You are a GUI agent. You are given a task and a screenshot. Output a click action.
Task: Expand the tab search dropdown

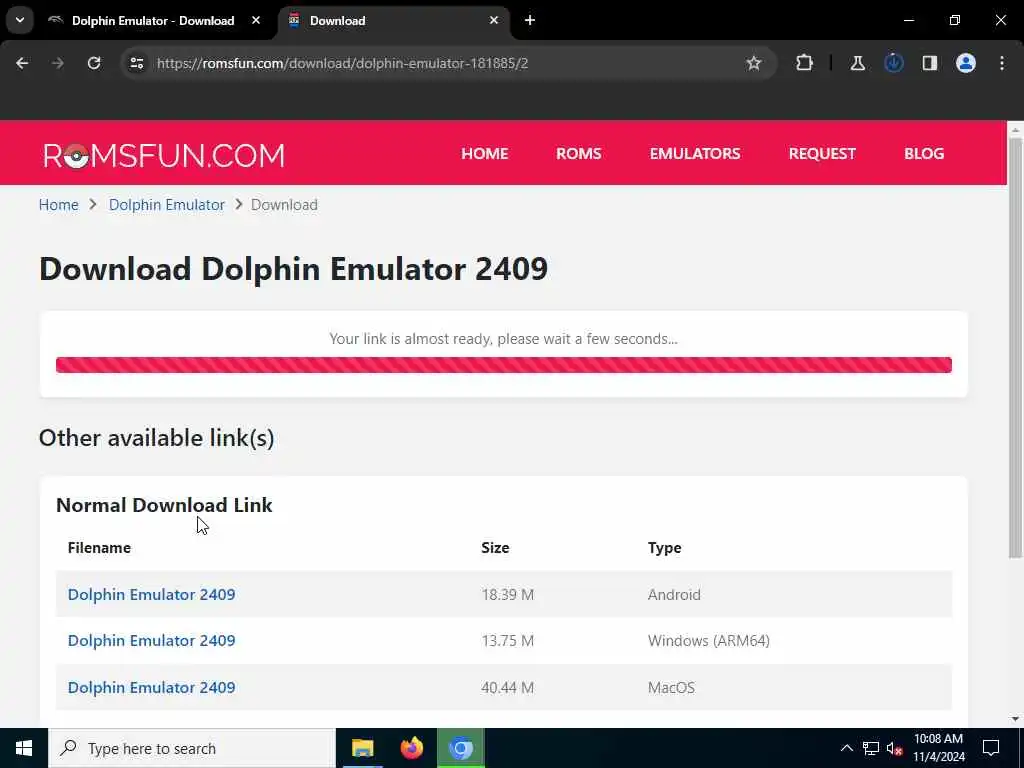tap(20, 20)
